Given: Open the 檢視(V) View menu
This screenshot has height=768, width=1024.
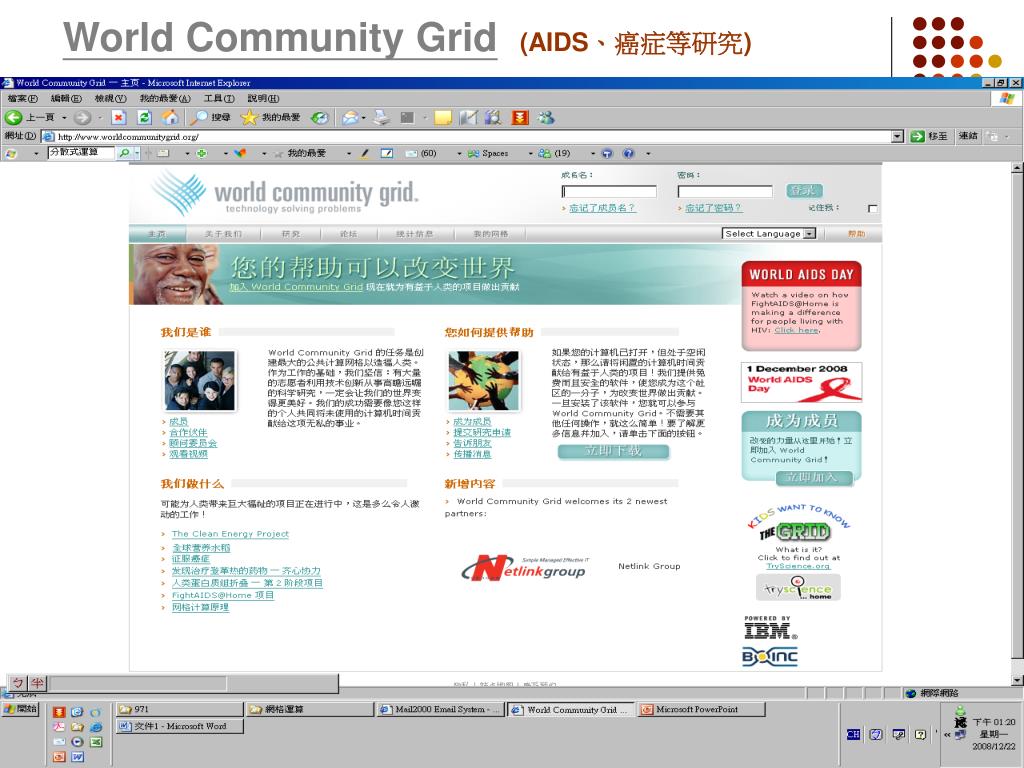Looking at the screenshot, I should click(x=110, y=98).
